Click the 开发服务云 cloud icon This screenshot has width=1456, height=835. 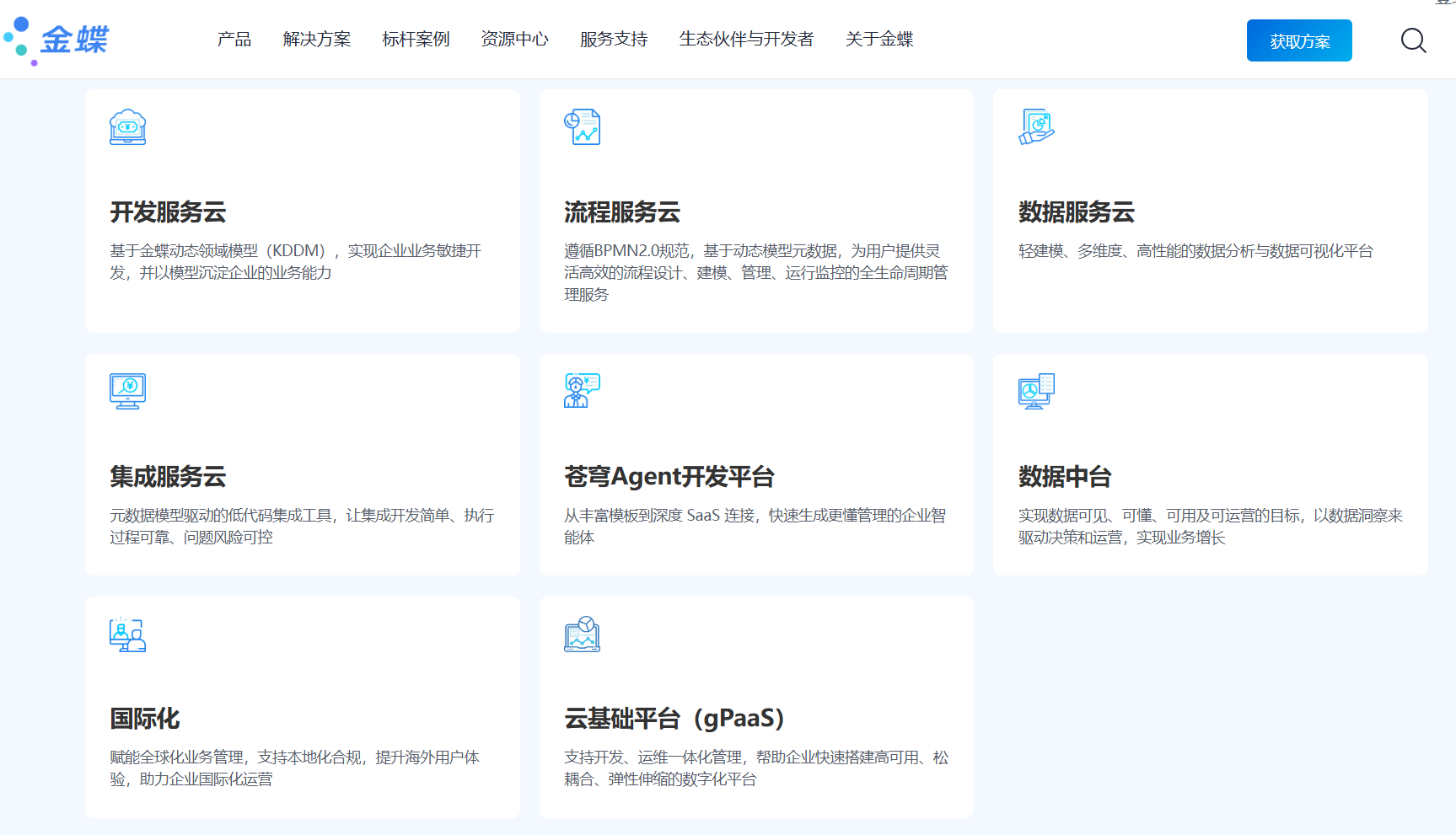[x=128, y=127]
